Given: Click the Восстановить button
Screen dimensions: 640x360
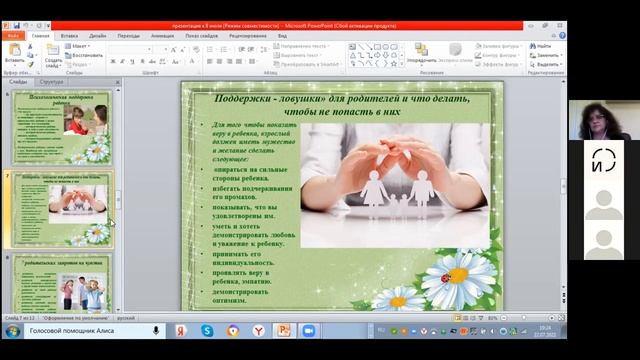Looking at the screenshot, I should 84,55.
